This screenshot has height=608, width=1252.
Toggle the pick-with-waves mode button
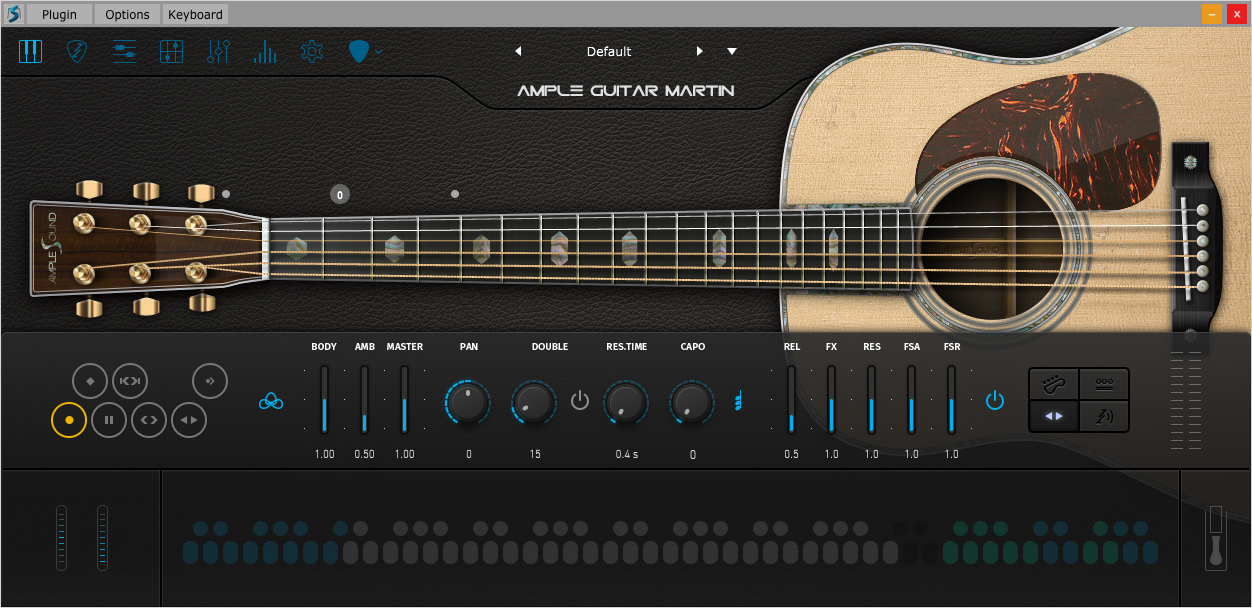tap(1104, 416)
